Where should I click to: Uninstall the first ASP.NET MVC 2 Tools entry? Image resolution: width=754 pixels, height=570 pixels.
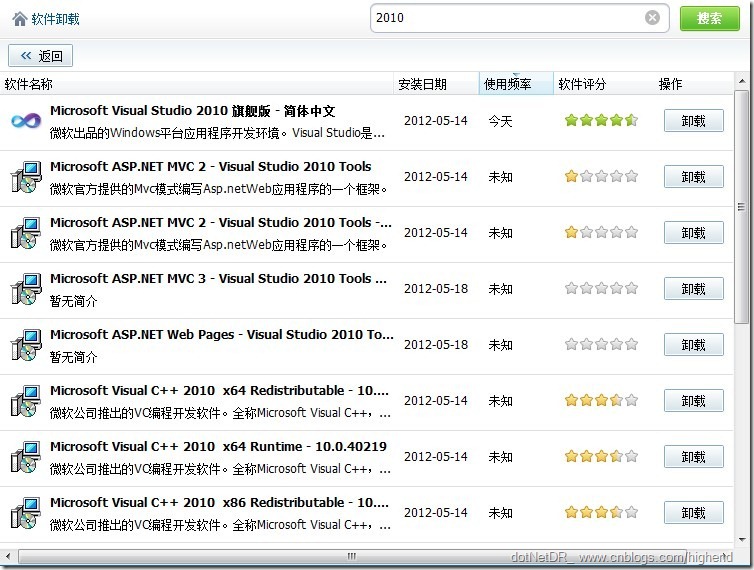(x=693, y=177)
